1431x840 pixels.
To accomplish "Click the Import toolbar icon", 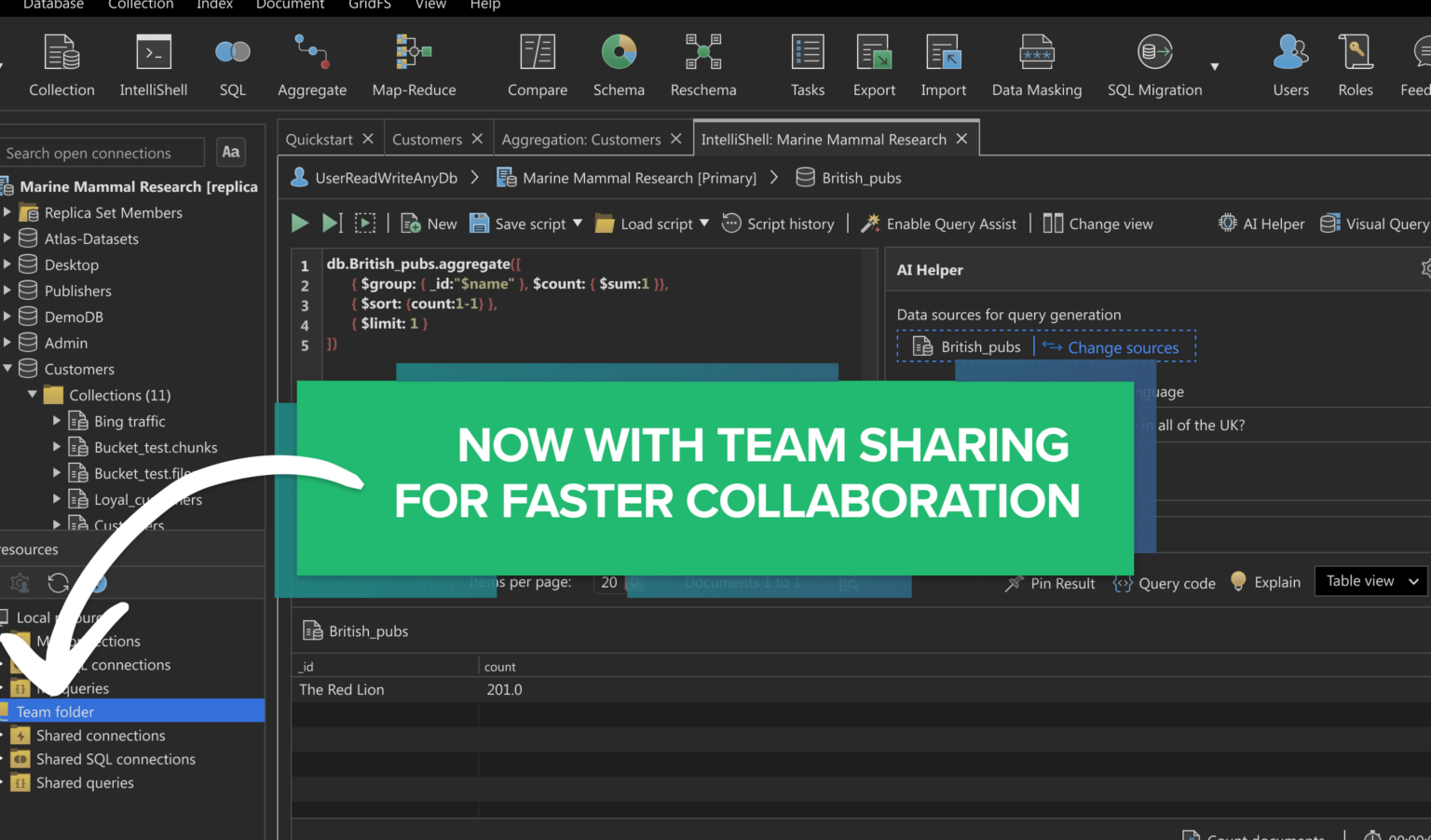I will pos(944,65).
